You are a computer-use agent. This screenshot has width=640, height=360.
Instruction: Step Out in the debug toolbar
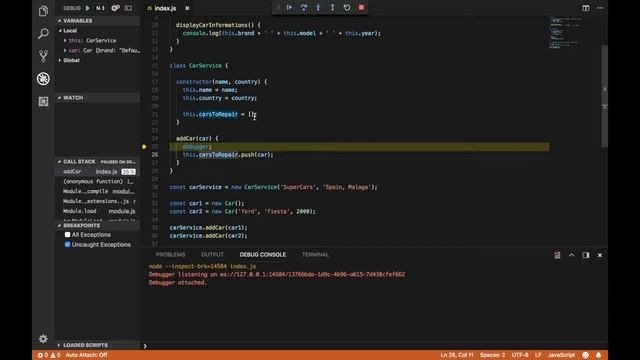pyautogui.click(x=332, y=7)
